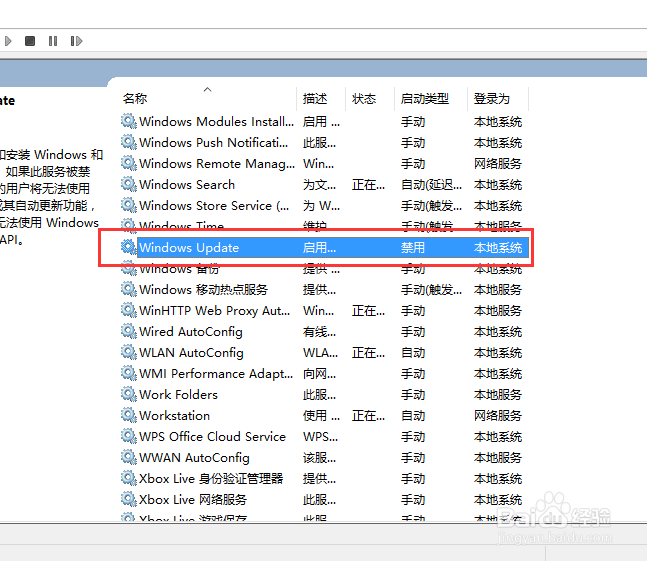Click gear icon beside Xbox Live 网络服务
Screen dimensions: 647x561
[x=128, y=500]
